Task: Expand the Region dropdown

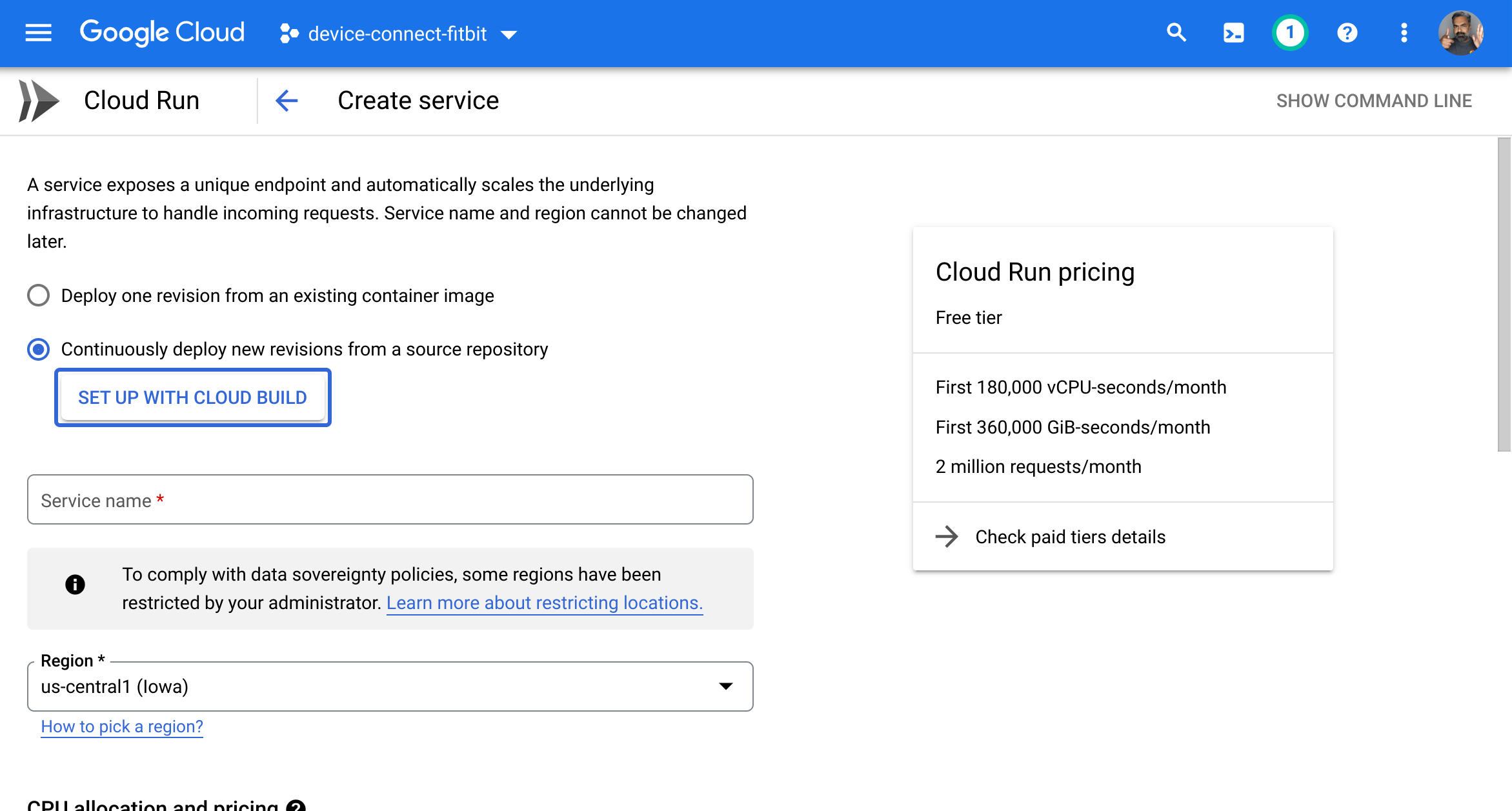Action: point(390,686)
